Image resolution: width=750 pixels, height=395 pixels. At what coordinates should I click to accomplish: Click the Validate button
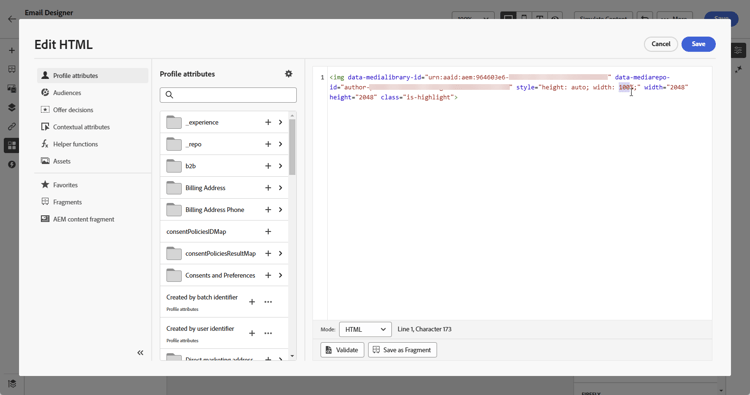pos(342,350)
